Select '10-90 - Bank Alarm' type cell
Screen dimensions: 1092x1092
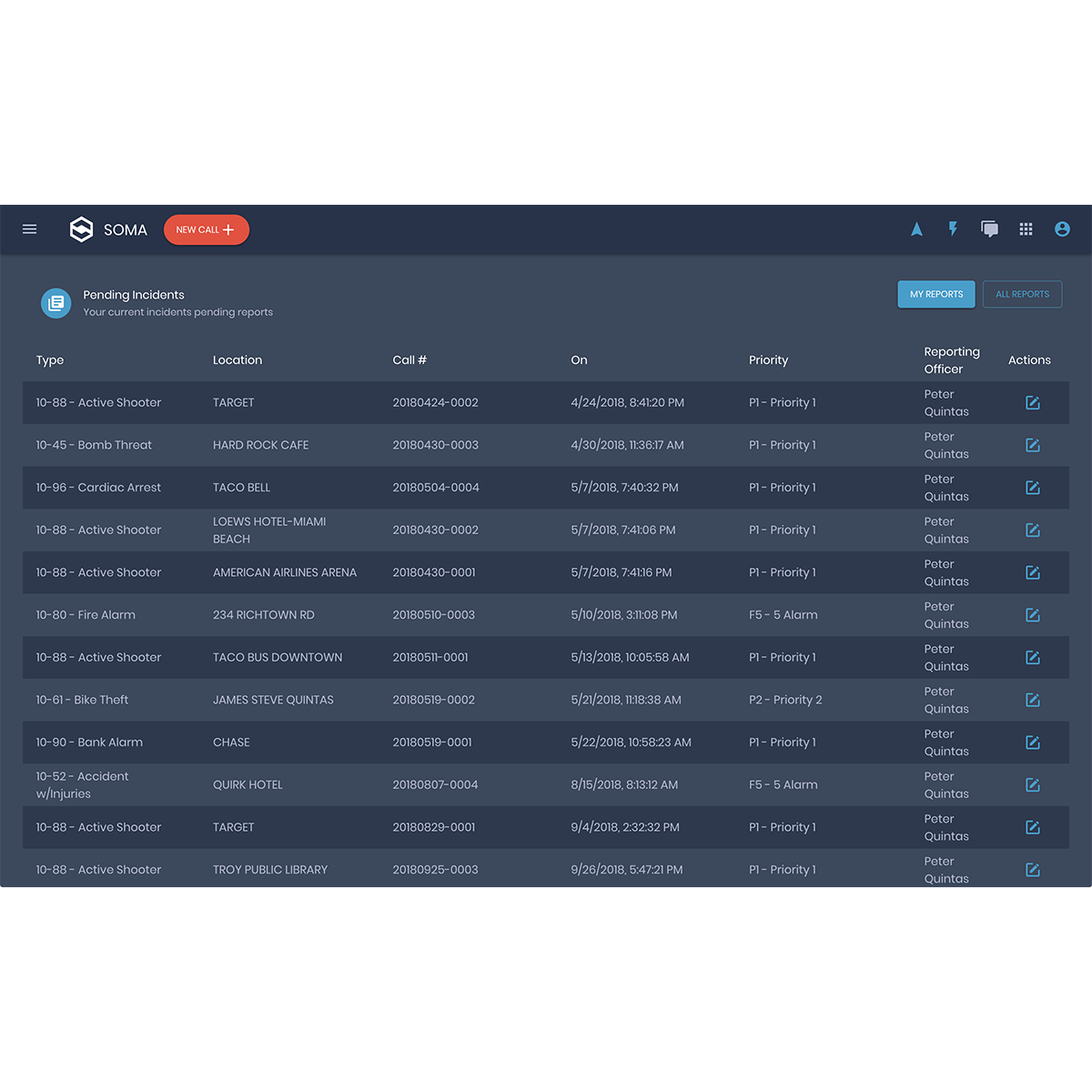(x=89, y=743)
